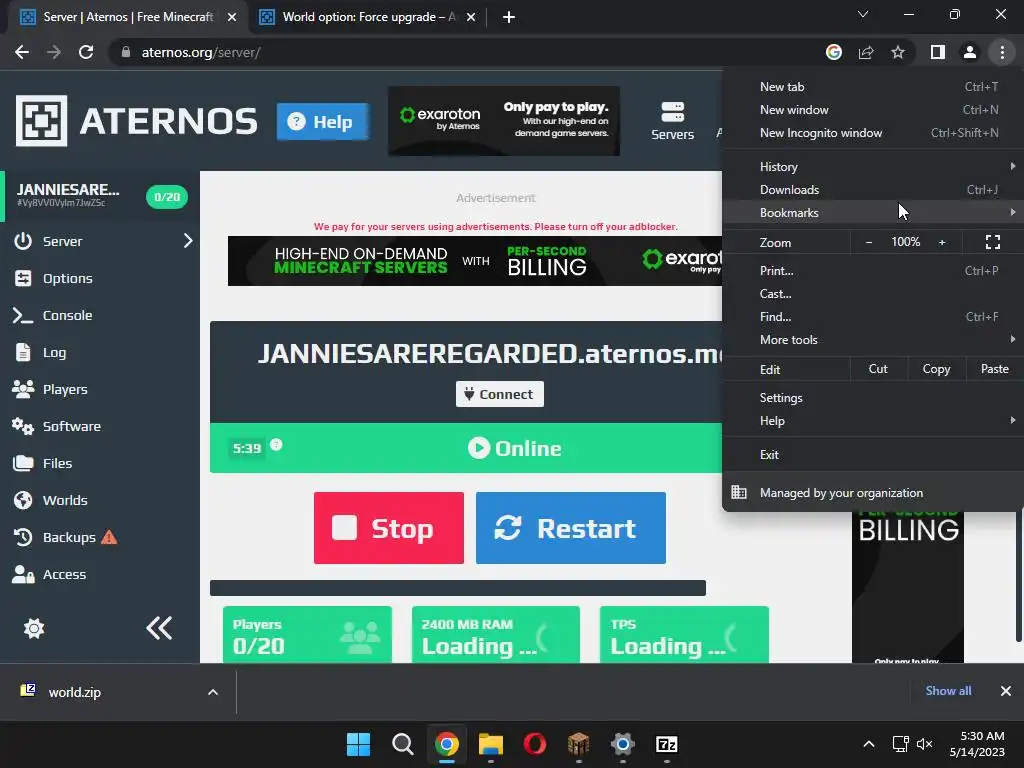The width and height of the screenshot is (1024, 768).
Task: Open Downloads from Chrome menu
Action: (x=872, y=189)
